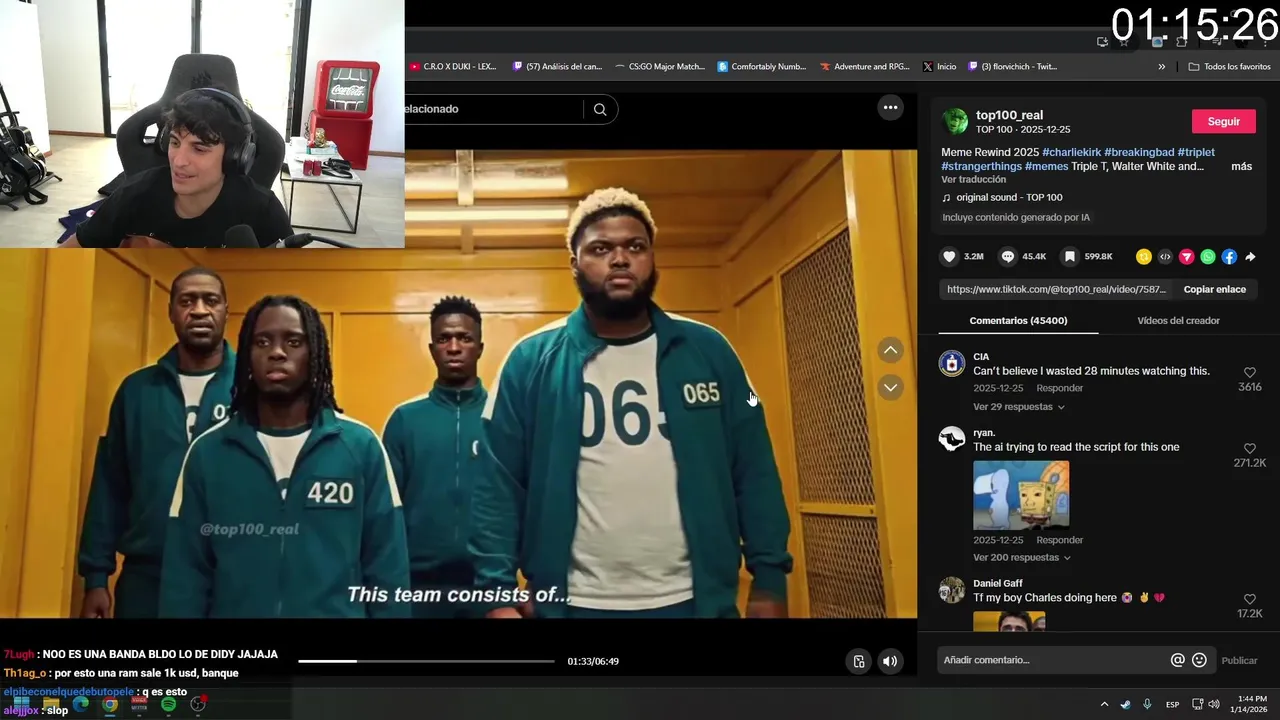
Task: Open the '(57) Análisis del can...' bookmark
Action: (x=557, y=67)
